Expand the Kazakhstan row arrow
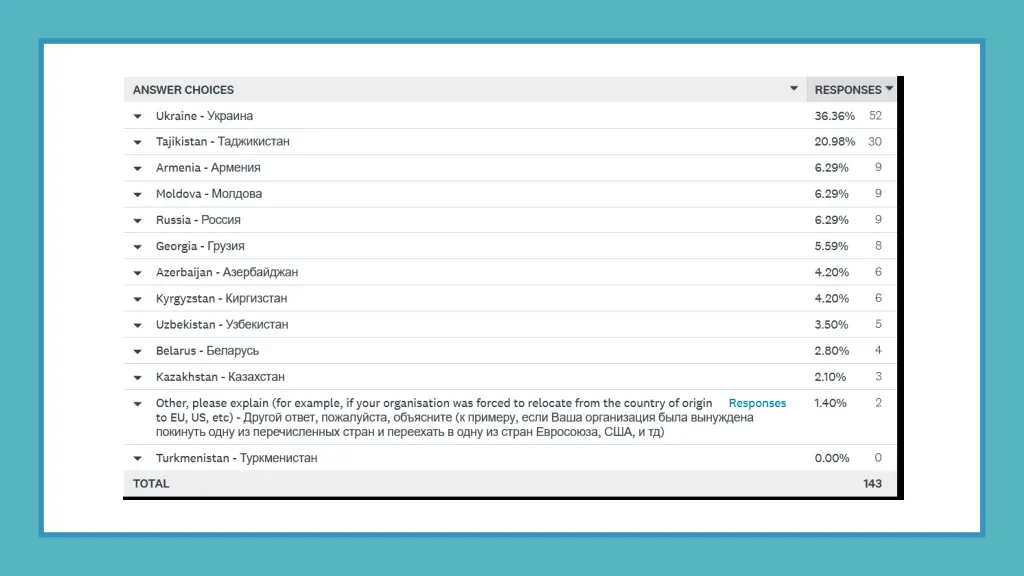The height and width of the screenshot is (576, 1024). [138, 377]
